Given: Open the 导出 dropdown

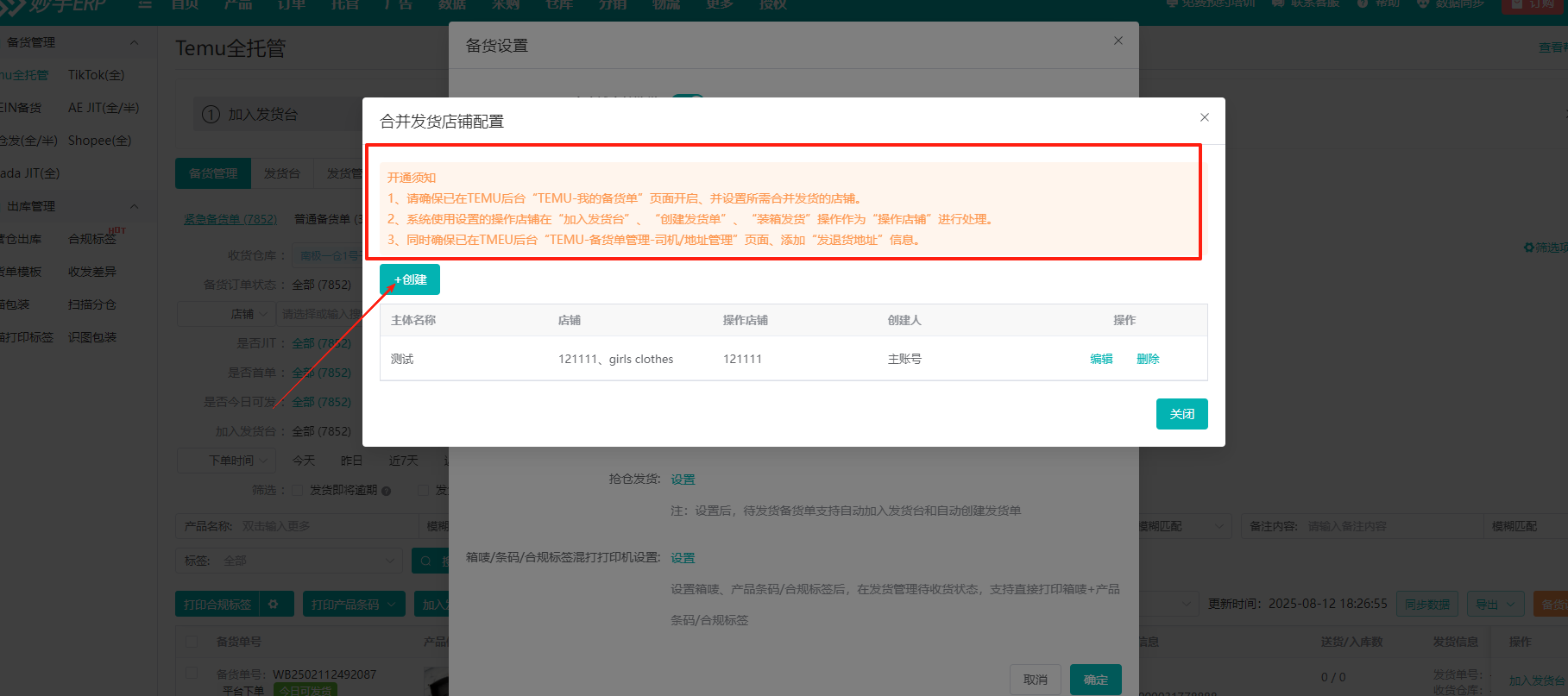Looking at the screenshot, I should pyautogui.click(x=1496, y=605).
